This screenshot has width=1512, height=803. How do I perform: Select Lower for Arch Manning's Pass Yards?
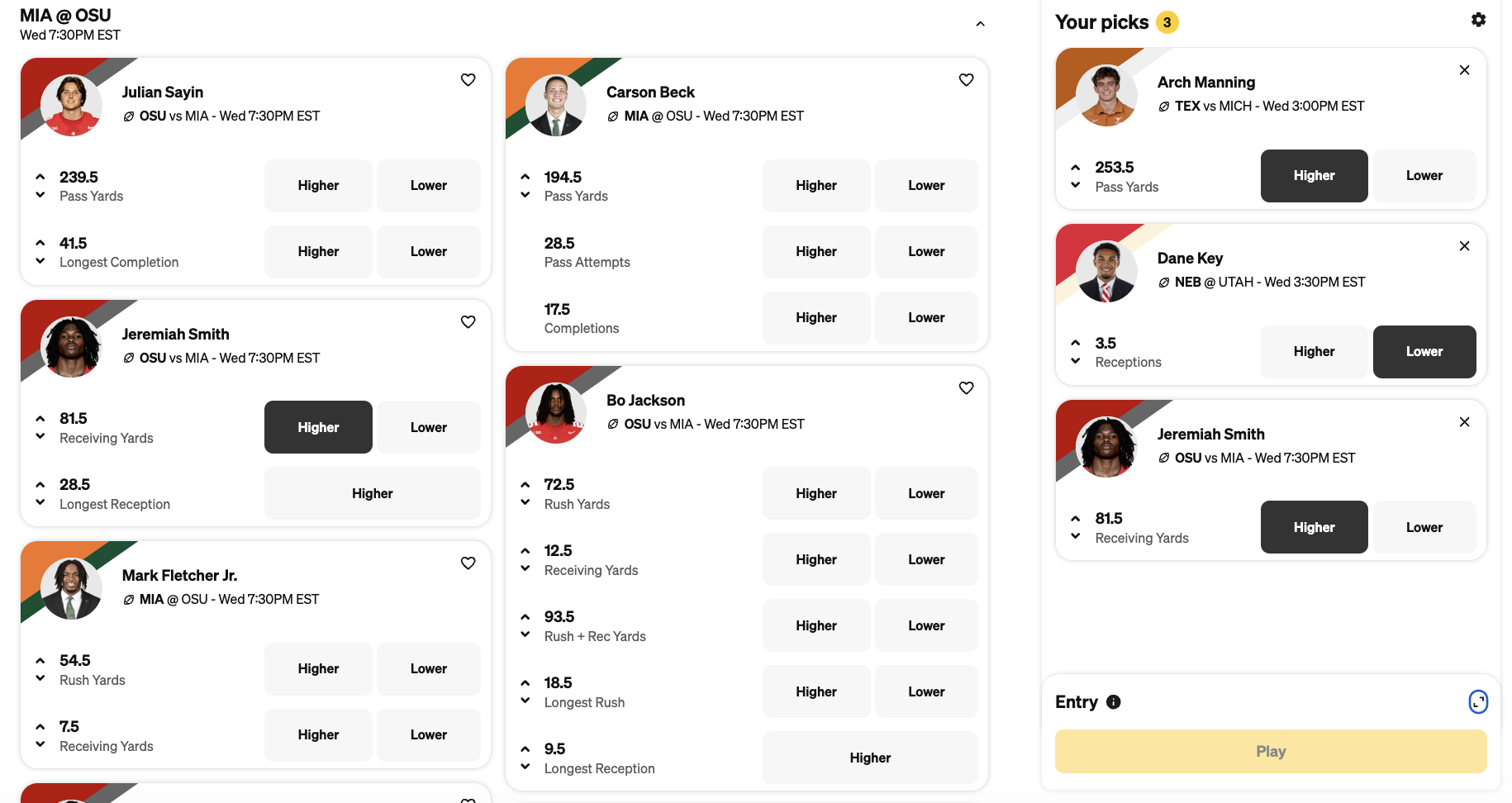pyautogui.click(x=1424, y=176)
